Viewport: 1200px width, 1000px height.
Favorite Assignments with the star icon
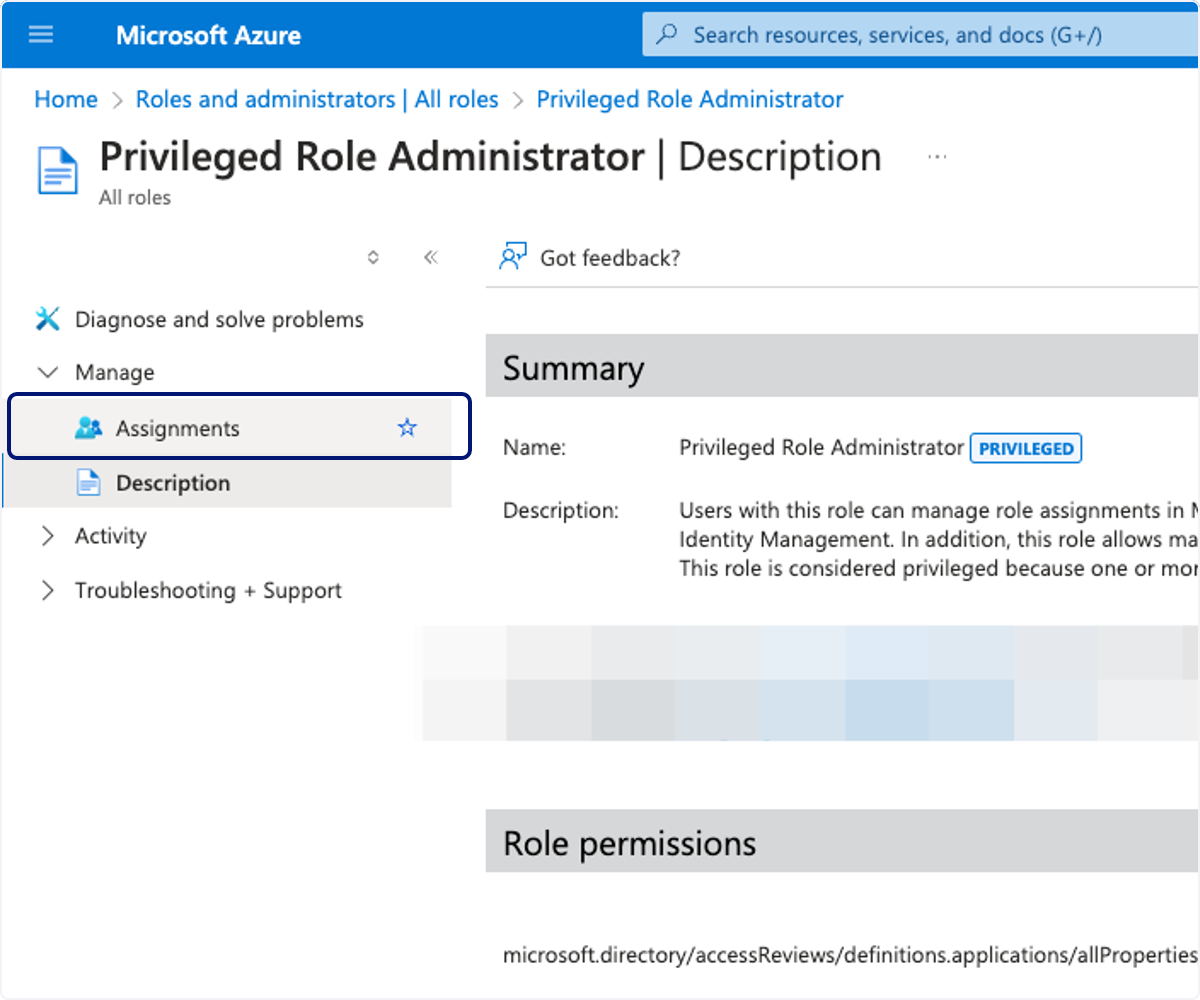coord(407,428)
